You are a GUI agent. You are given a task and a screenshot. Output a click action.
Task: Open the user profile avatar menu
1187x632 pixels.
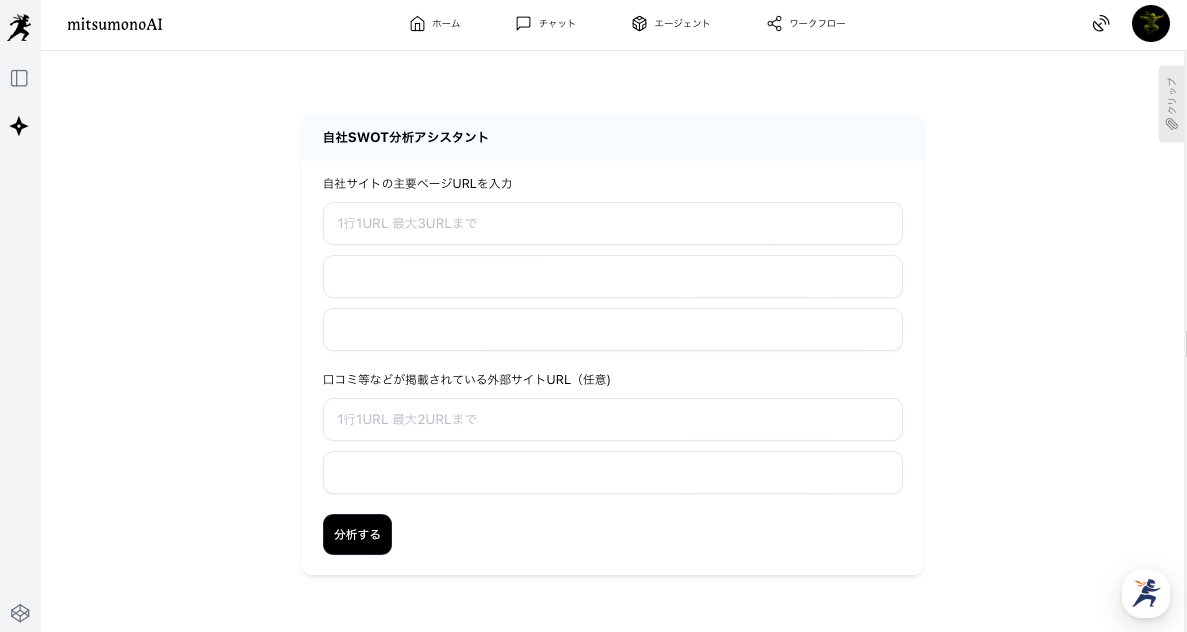[1150, 23]
